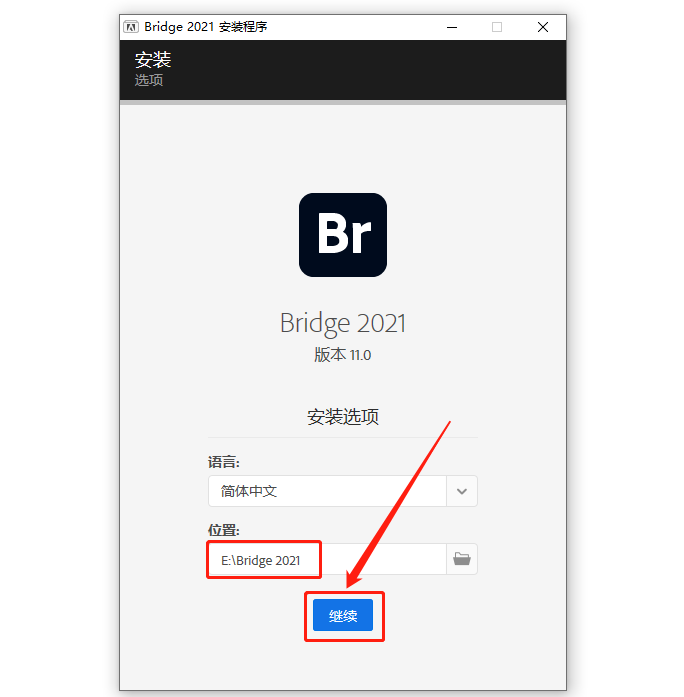Click the blue 继续 button
Screen dimensions: 684x697
[343, 615]
